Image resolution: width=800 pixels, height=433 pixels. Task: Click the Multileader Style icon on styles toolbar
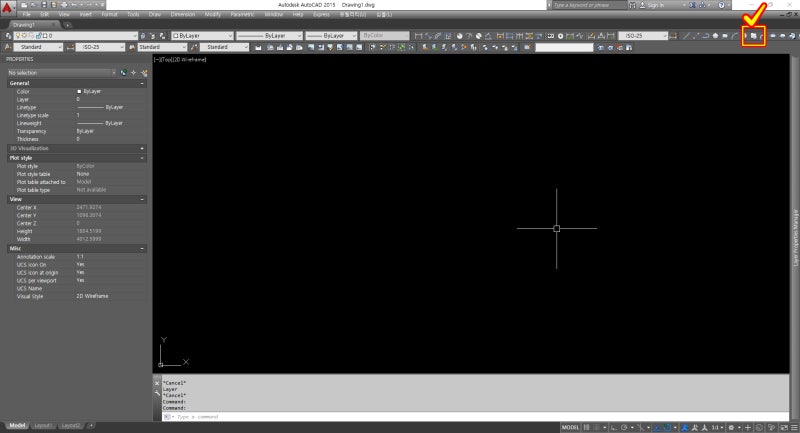click(x=194, y=47)
